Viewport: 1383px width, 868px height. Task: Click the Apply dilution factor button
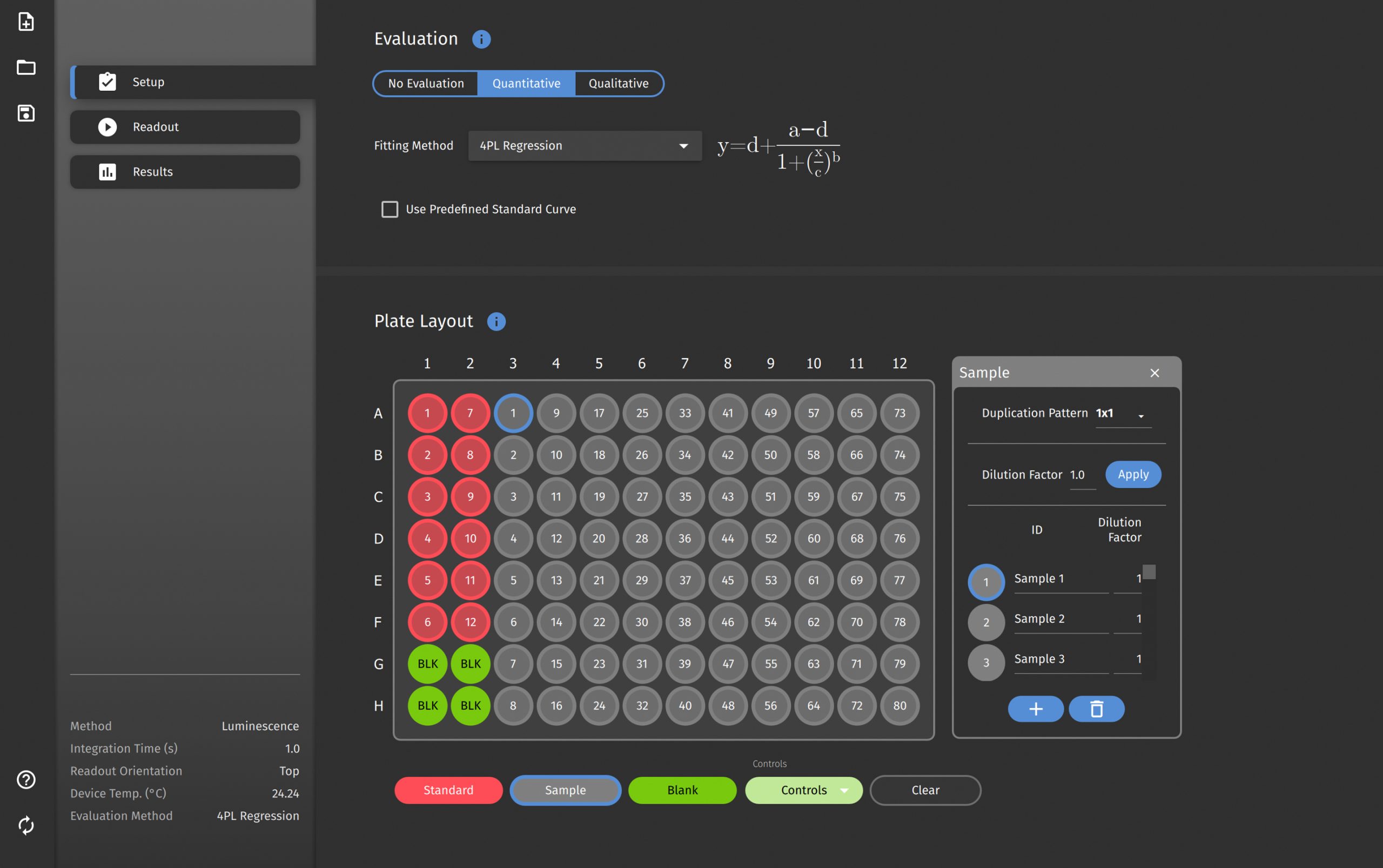(x=1133, y=474)
